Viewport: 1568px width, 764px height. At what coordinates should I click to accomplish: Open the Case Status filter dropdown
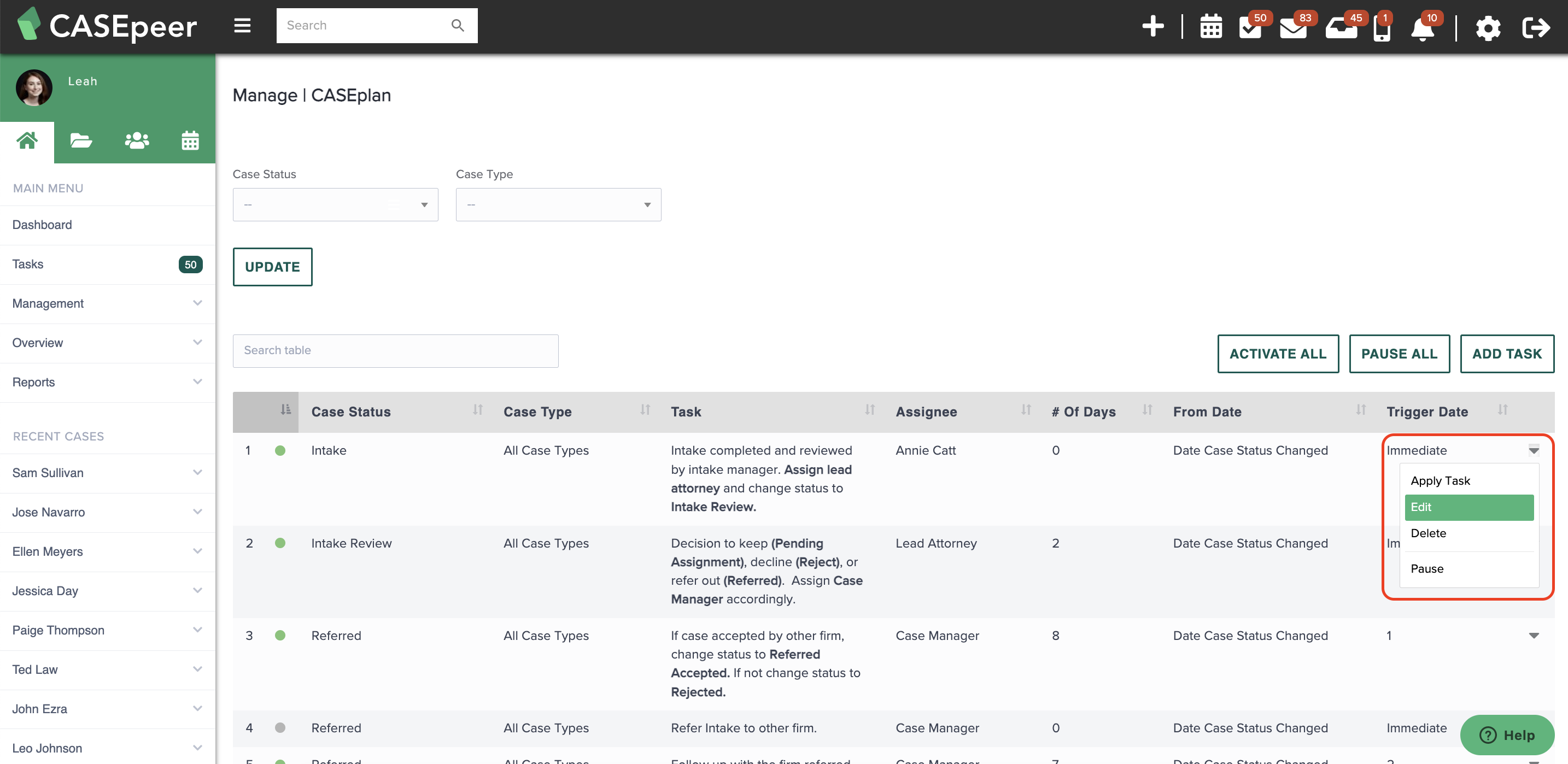point(335,204)
